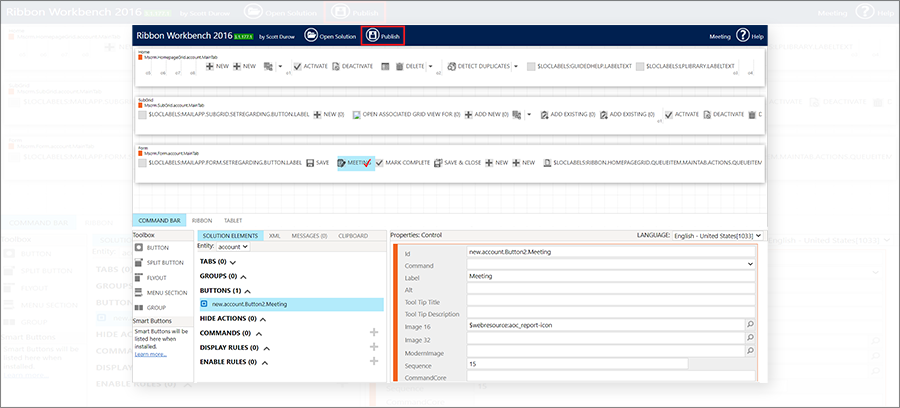The height and width of the screenshot is (408, 900).
Task: Click the table icon before Delete
Action: pos(385,66)
